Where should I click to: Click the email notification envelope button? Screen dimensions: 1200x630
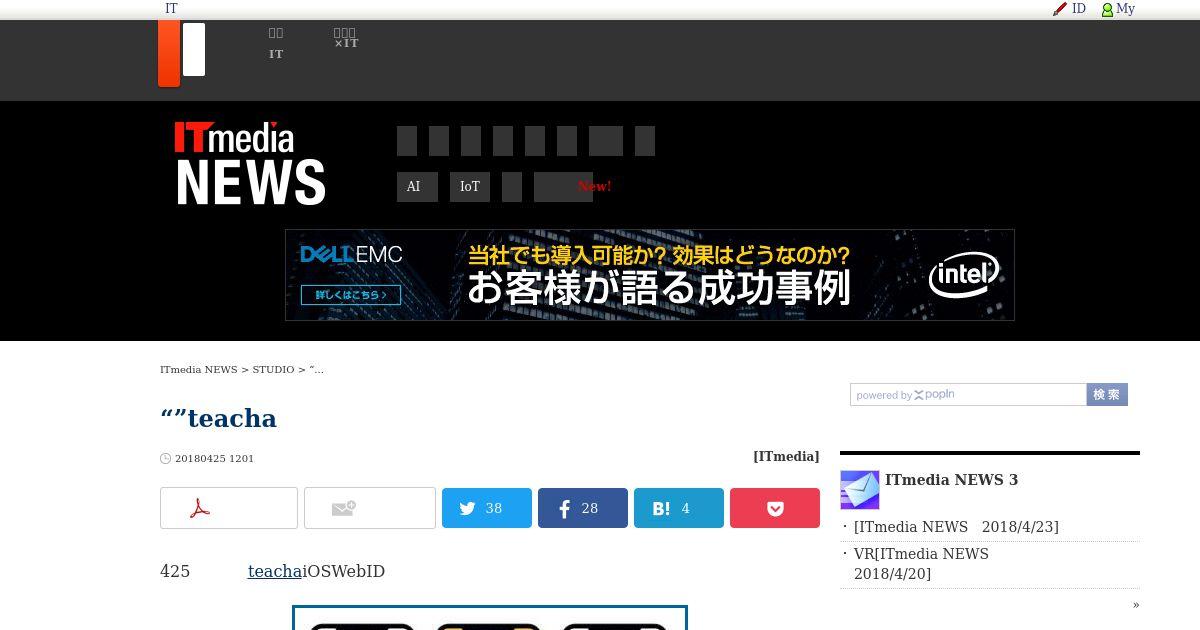(x=370, y=508)
